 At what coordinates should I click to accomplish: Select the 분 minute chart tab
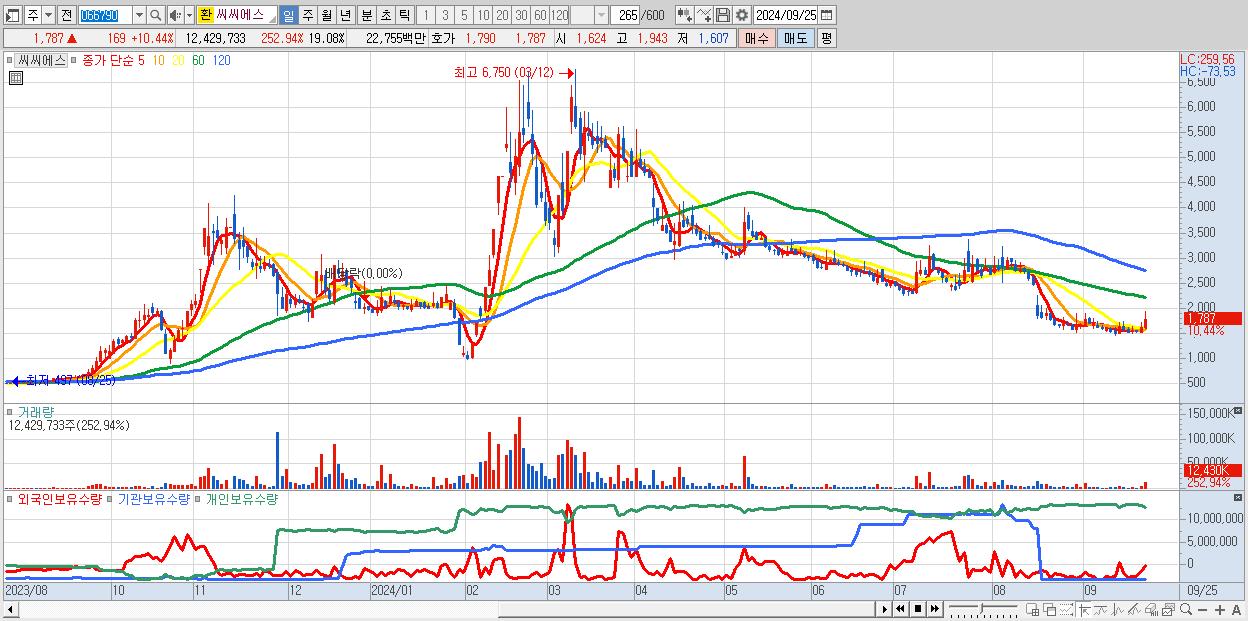pyautogui.click(x=366, y=15)
